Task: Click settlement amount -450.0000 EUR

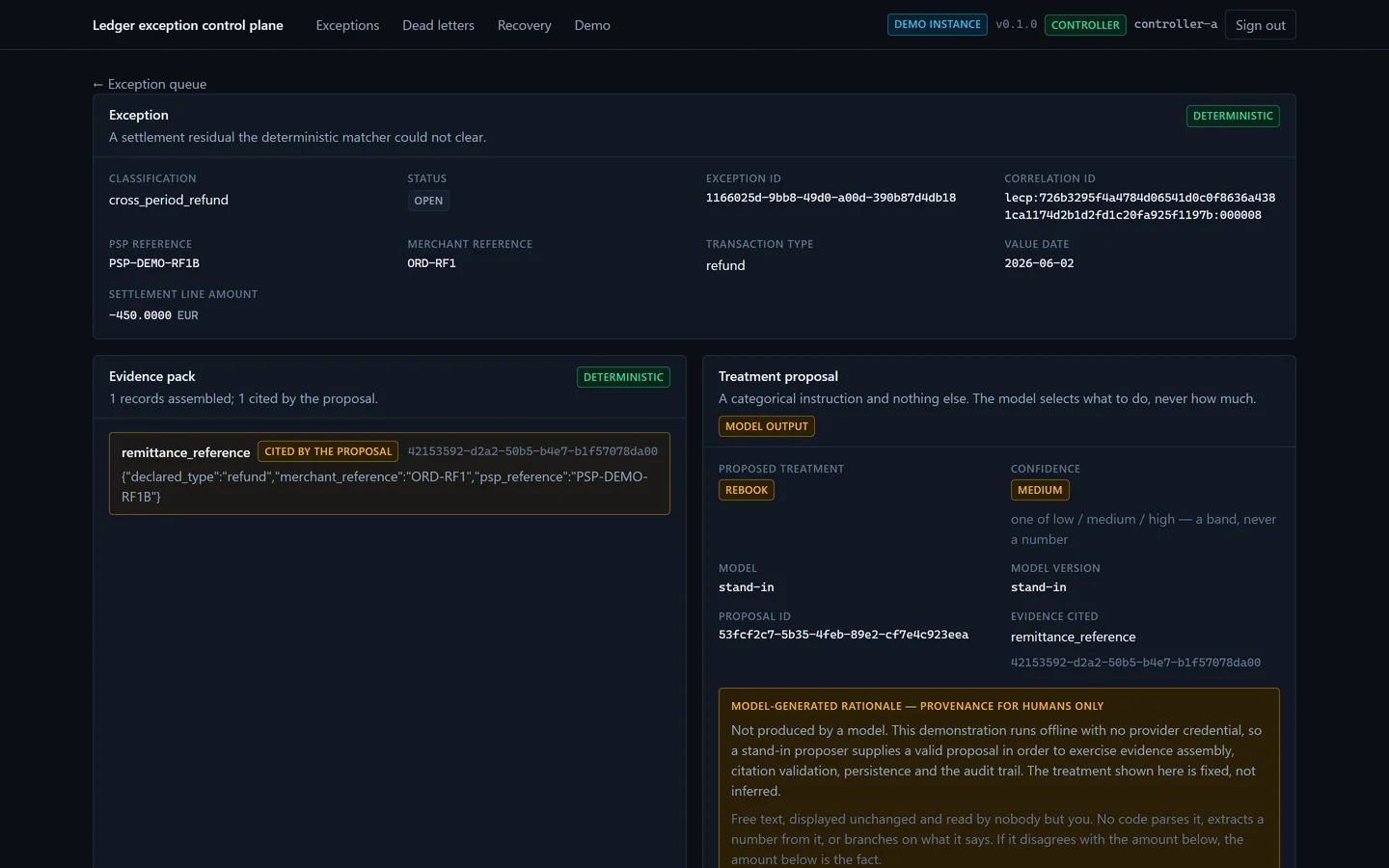Action: point(153,315)
